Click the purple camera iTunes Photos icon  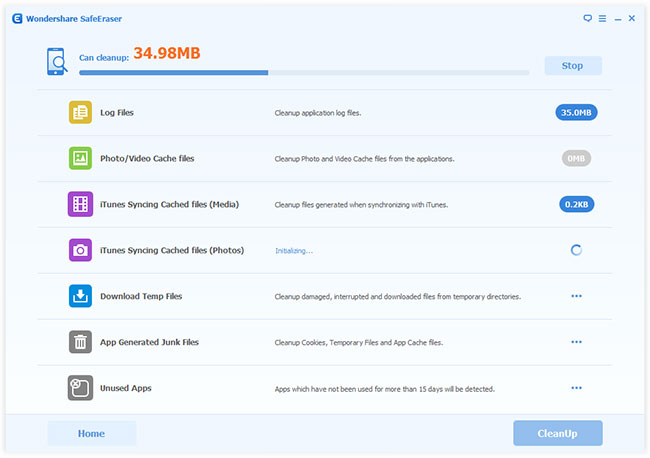80,250
